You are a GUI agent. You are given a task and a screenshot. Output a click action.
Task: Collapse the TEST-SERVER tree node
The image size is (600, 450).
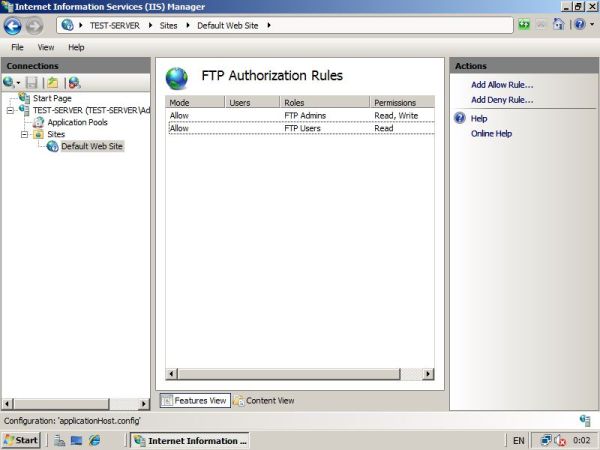click(x=10, y=111)
